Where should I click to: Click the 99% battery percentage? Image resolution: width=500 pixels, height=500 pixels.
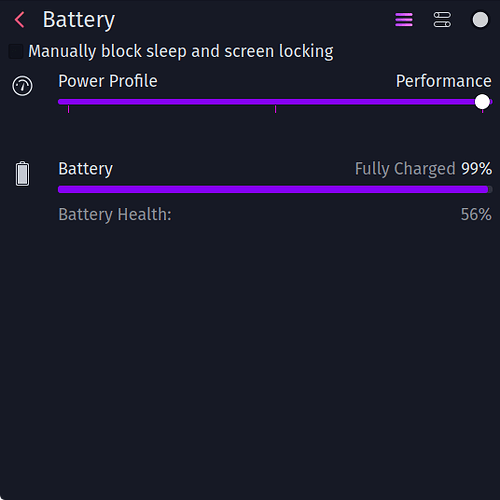[476, 169]
